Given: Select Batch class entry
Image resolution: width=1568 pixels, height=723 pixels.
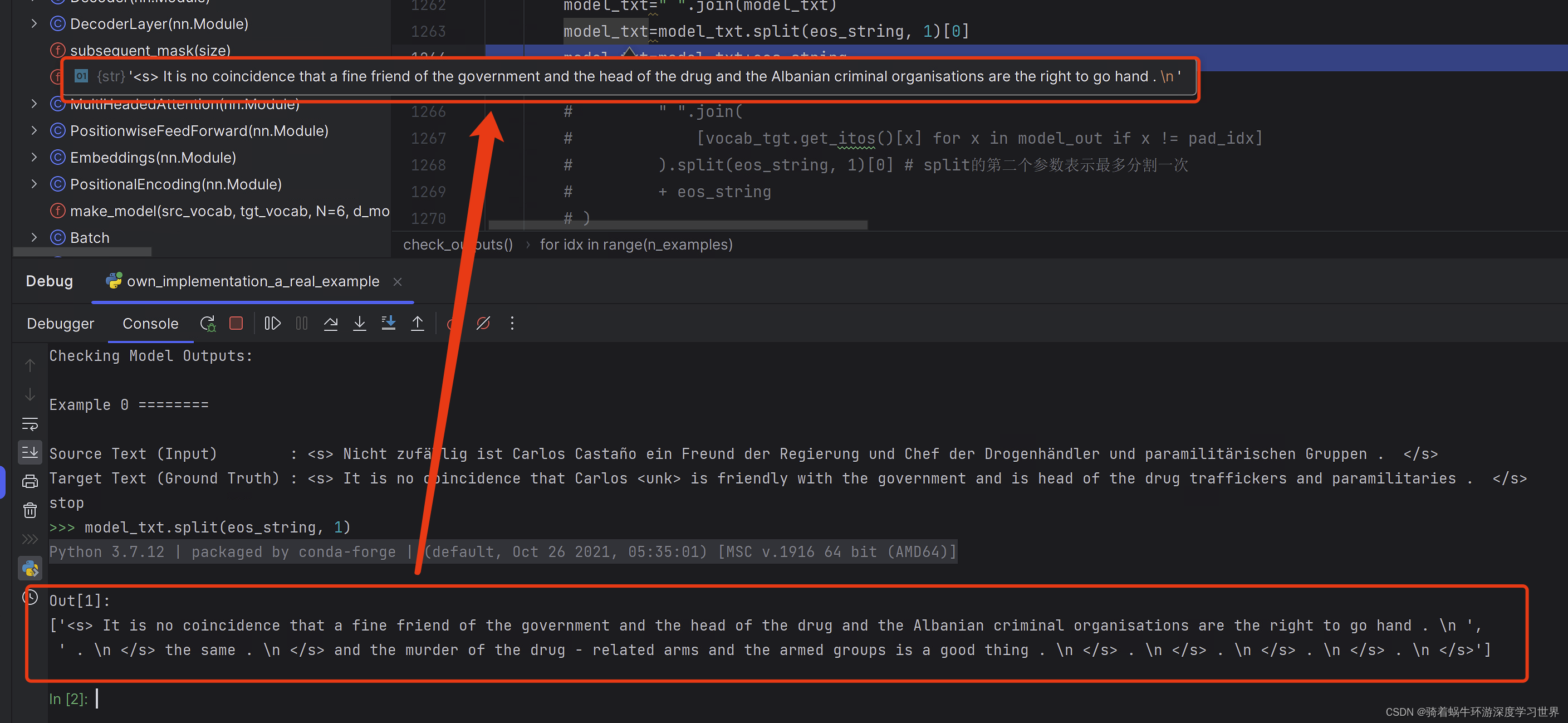Looking at the screenshot, I should click(90, 237).
